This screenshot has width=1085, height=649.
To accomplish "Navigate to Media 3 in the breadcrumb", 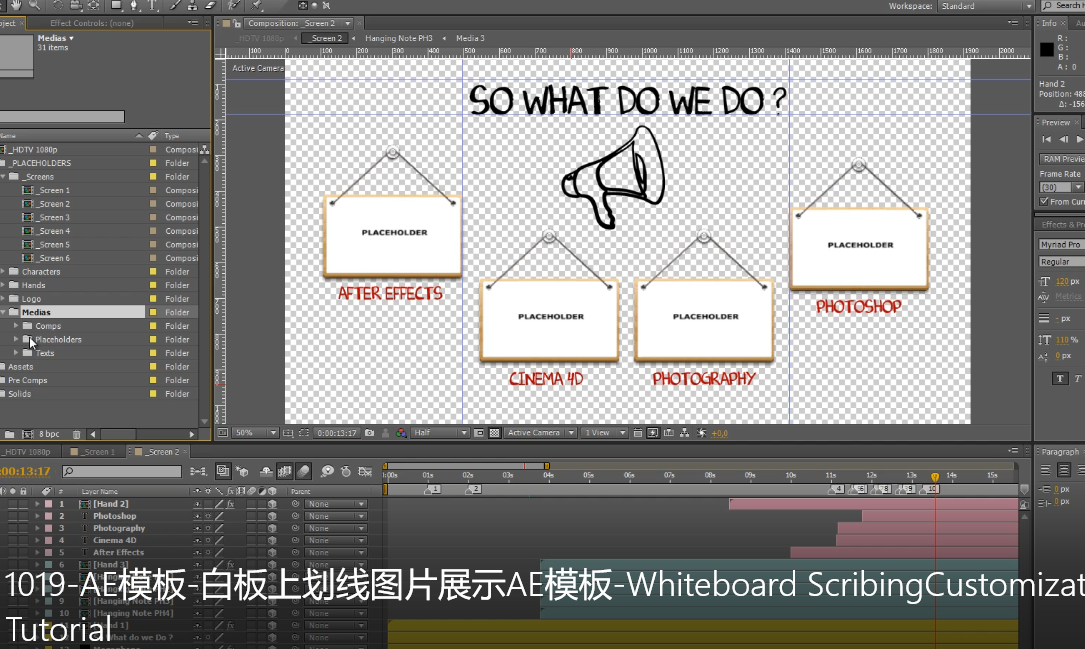I will pos(470,38).
